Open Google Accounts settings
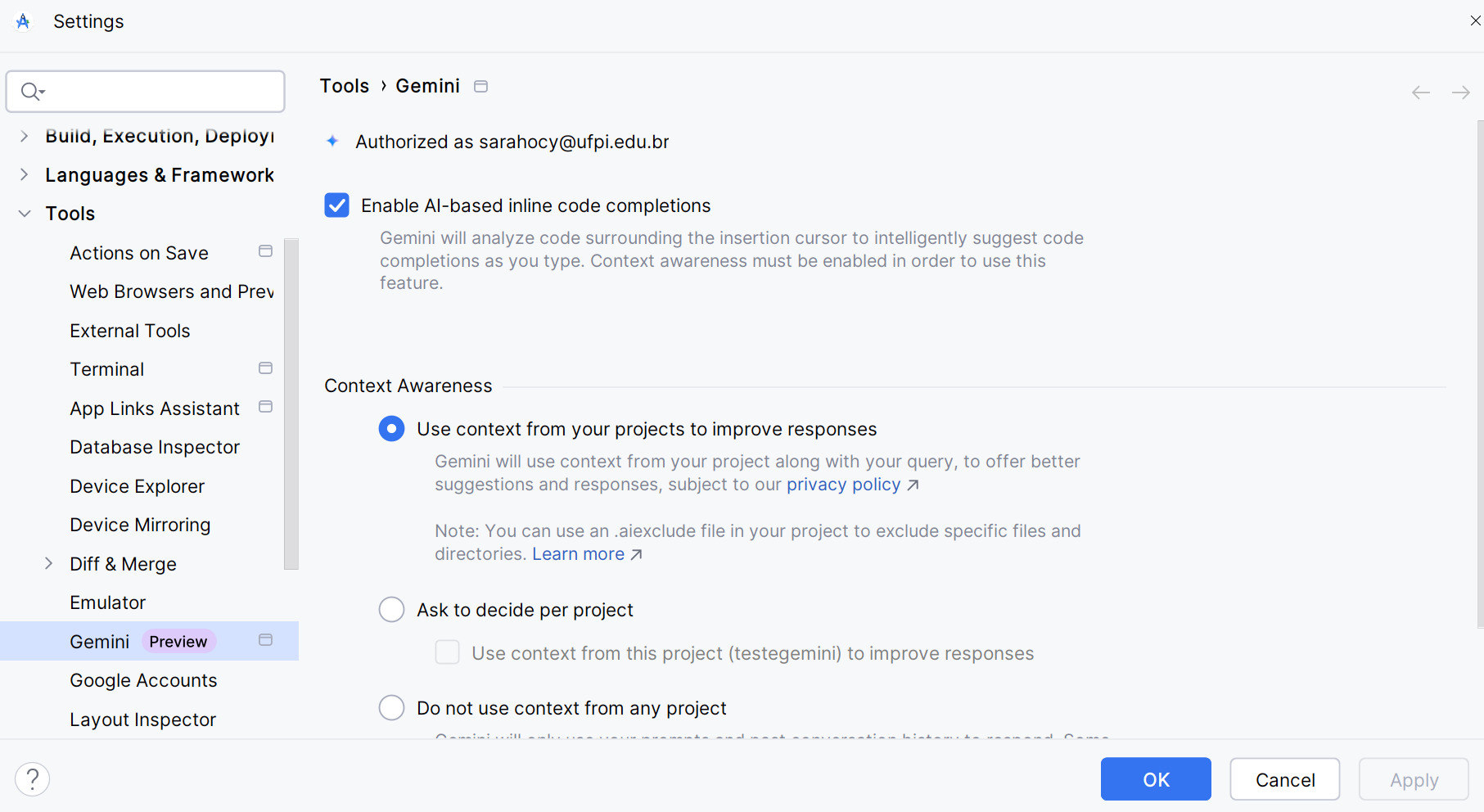This screenshot has height=812, width=1484. 143,680
